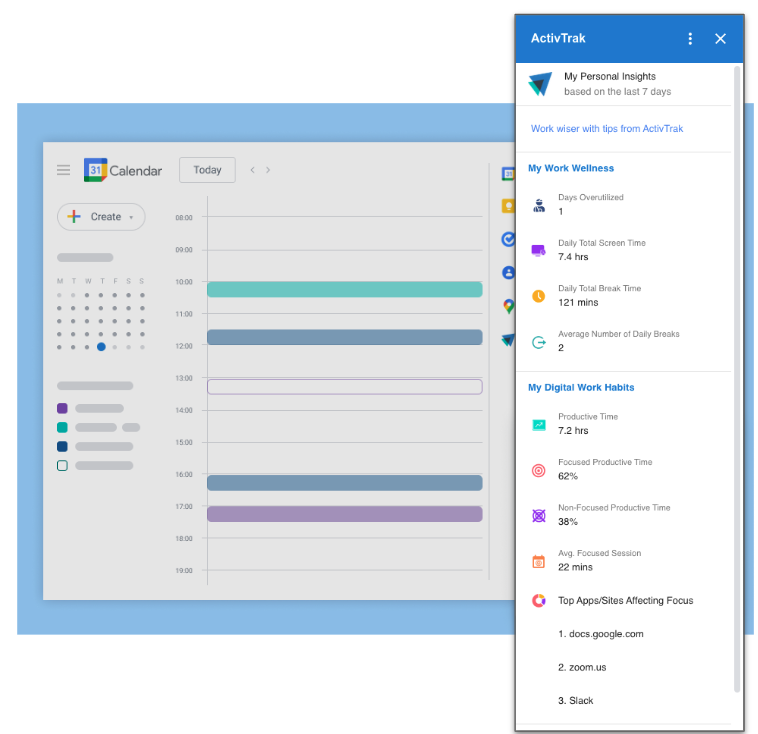Click the 62% focused productive value
Screen dimensions: 758x734
pos(568,476)
